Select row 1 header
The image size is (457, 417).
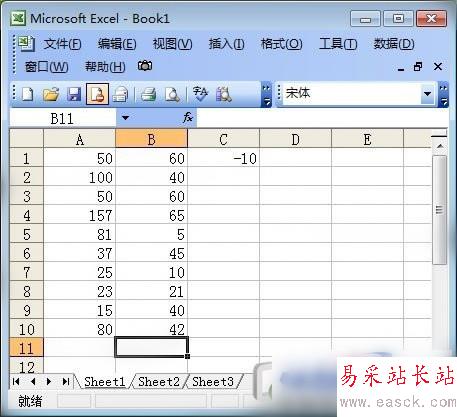tap(27, 158)
